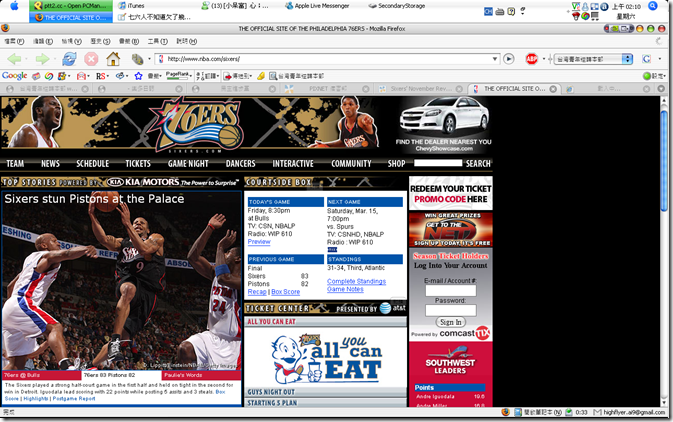The width and height of the screenshot is (673, 422).
Task: Click the SEARCH button on the Sixers nav bar
Action: point(478,164)
